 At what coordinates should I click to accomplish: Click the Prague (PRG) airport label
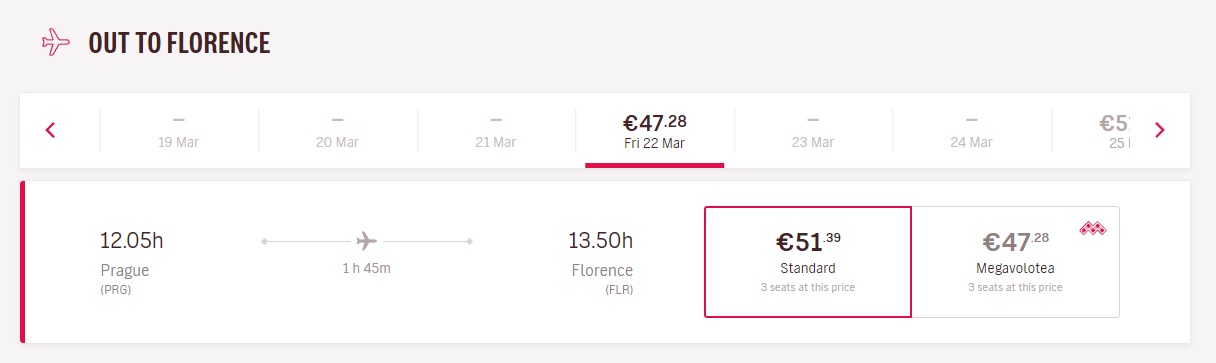tap(123, 279)
